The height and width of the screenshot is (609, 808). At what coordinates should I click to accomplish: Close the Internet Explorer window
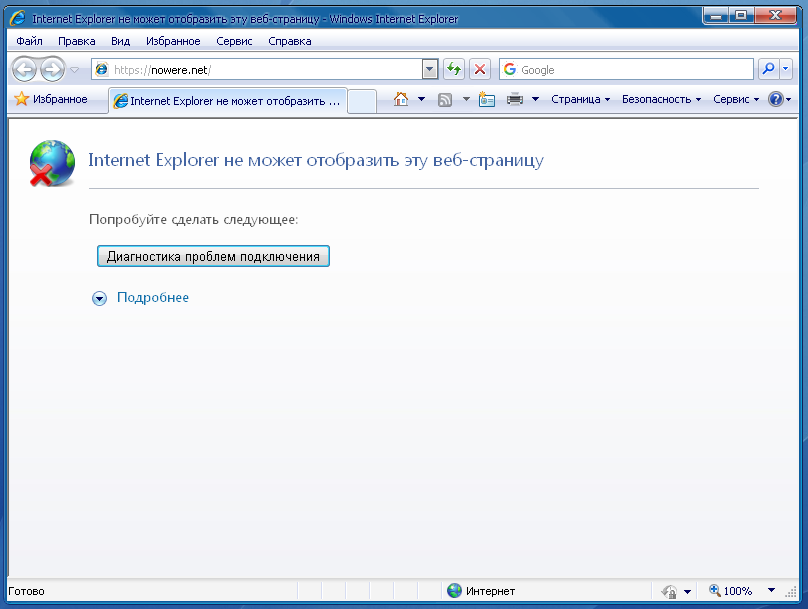click(775, 16)
